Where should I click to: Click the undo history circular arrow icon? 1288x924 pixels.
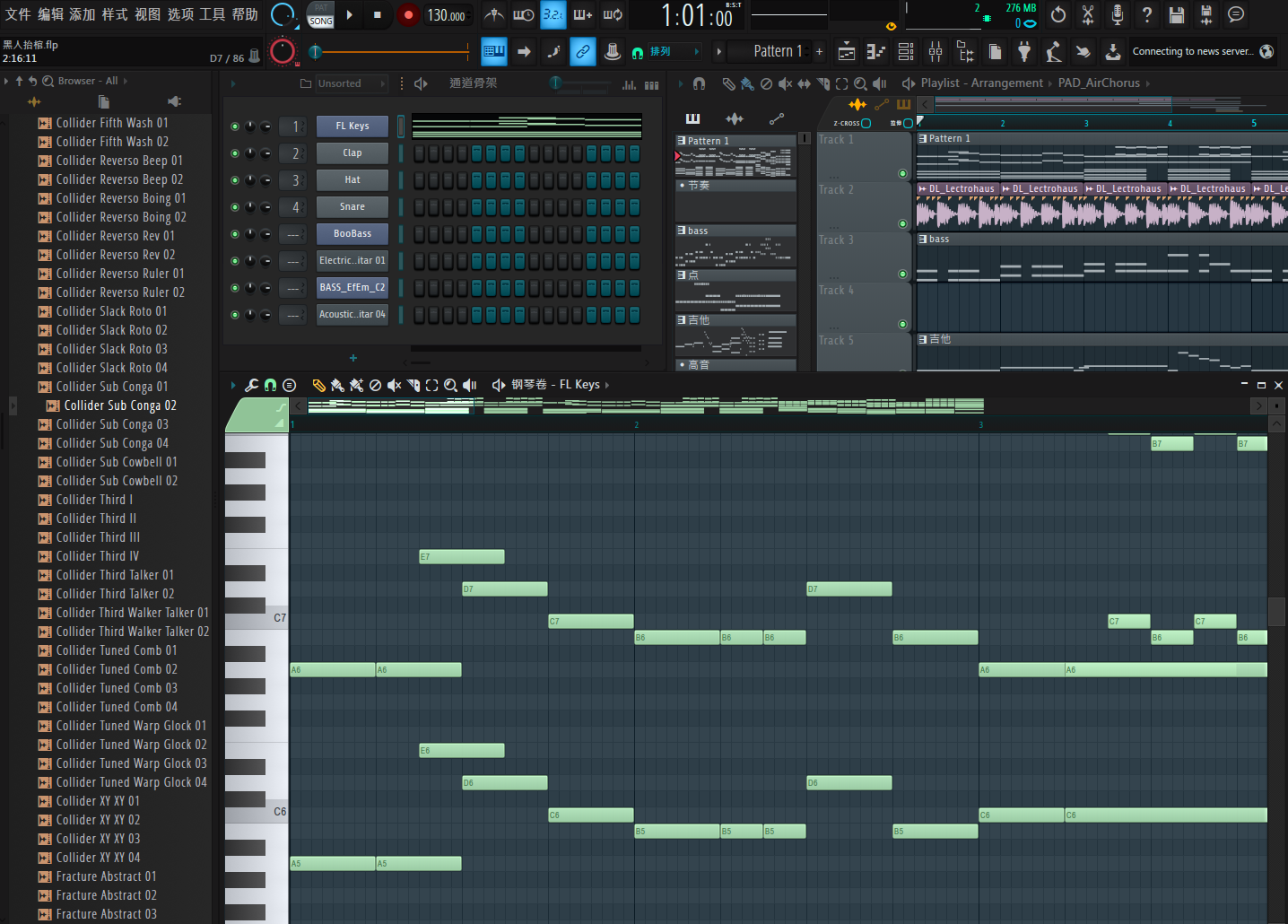point(1058,14)
